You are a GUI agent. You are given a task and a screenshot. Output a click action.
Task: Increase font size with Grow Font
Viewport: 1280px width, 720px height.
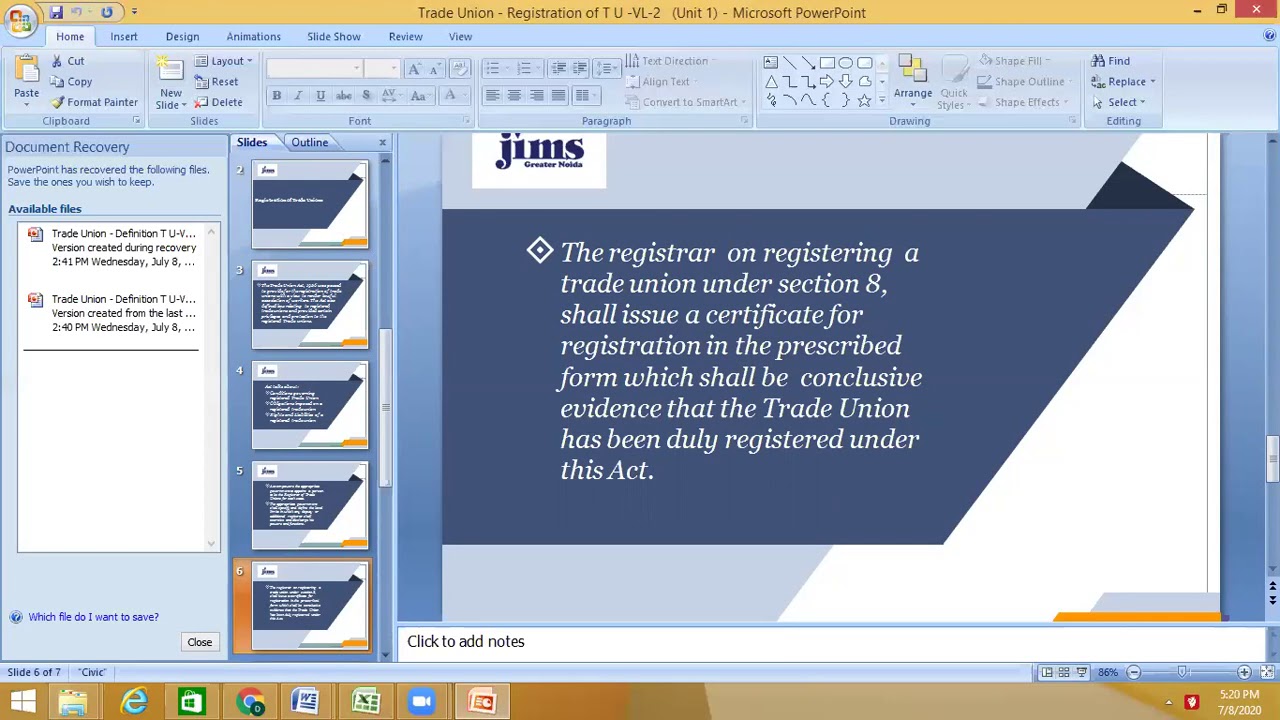414,68
